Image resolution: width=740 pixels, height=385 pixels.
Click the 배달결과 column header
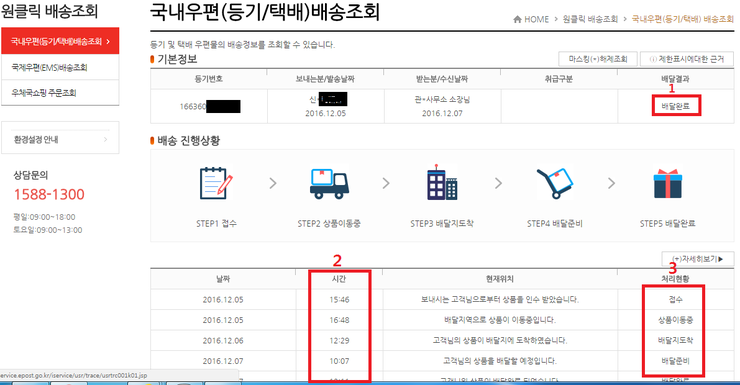[x=675, y=79]
